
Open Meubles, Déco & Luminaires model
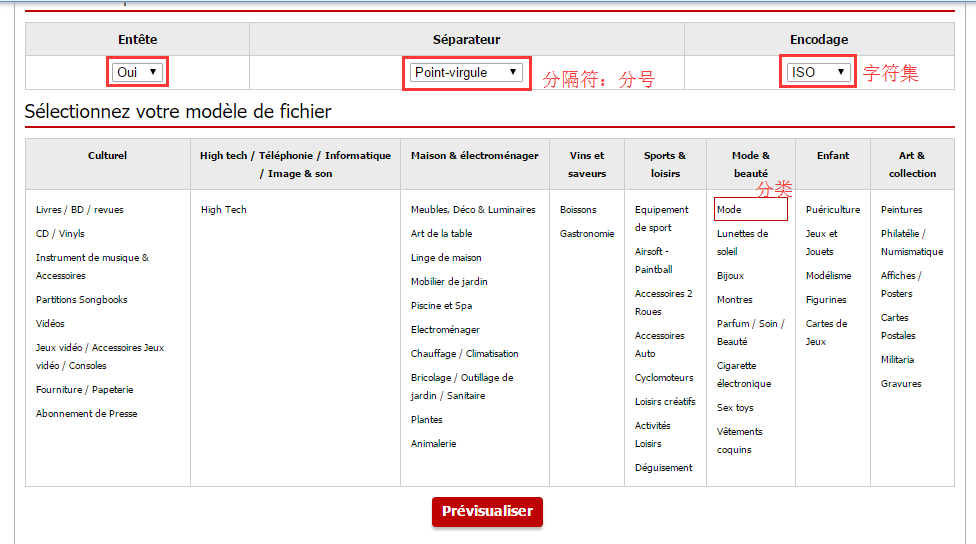tap(473, 210)
